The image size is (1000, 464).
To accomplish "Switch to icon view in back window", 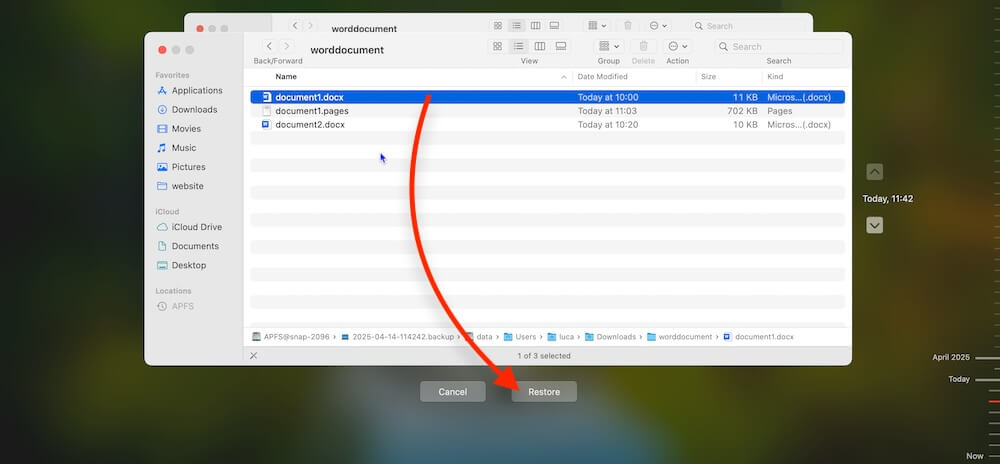I will click(x=497, y=25).
